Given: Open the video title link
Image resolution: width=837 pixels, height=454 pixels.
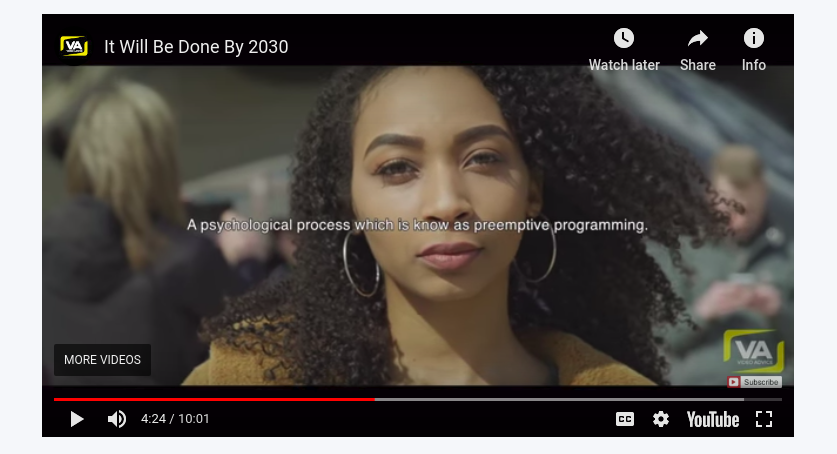Looking at the screenshot, I should [x=196, y=47].
